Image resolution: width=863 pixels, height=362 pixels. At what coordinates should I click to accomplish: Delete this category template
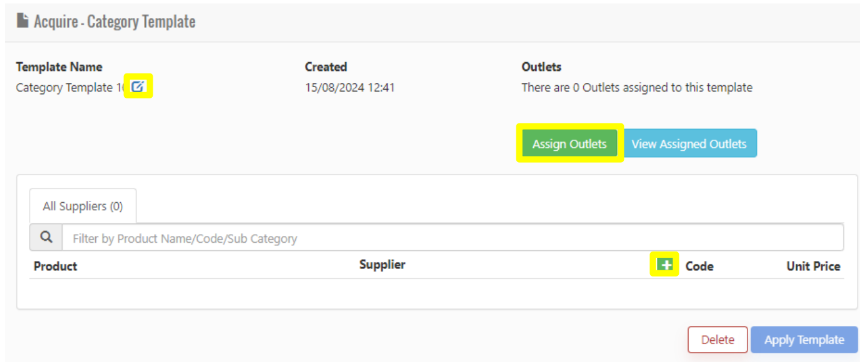coord(718,339)
